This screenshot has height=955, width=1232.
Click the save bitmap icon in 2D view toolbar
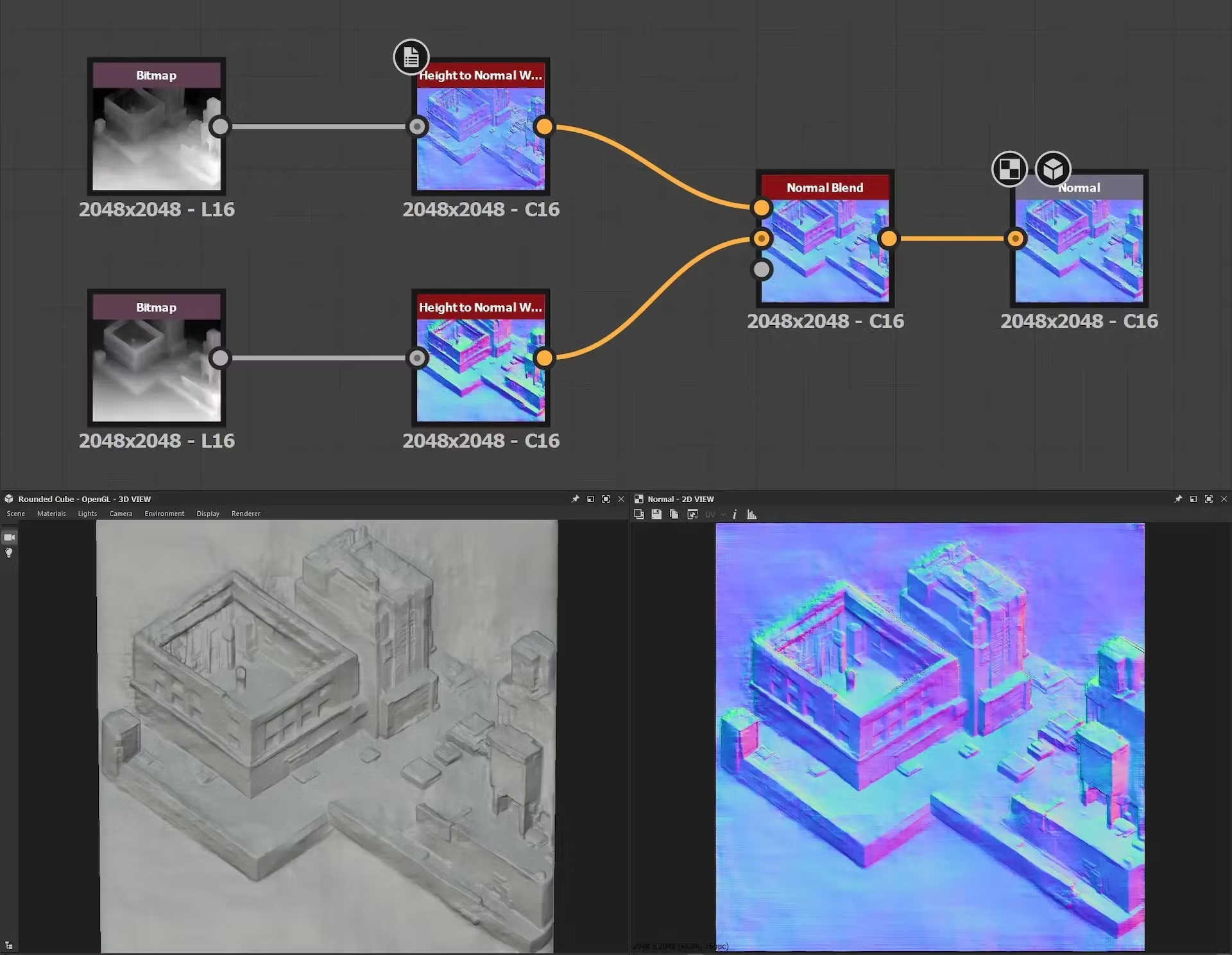pyautogui.click(x=656, y=514)
